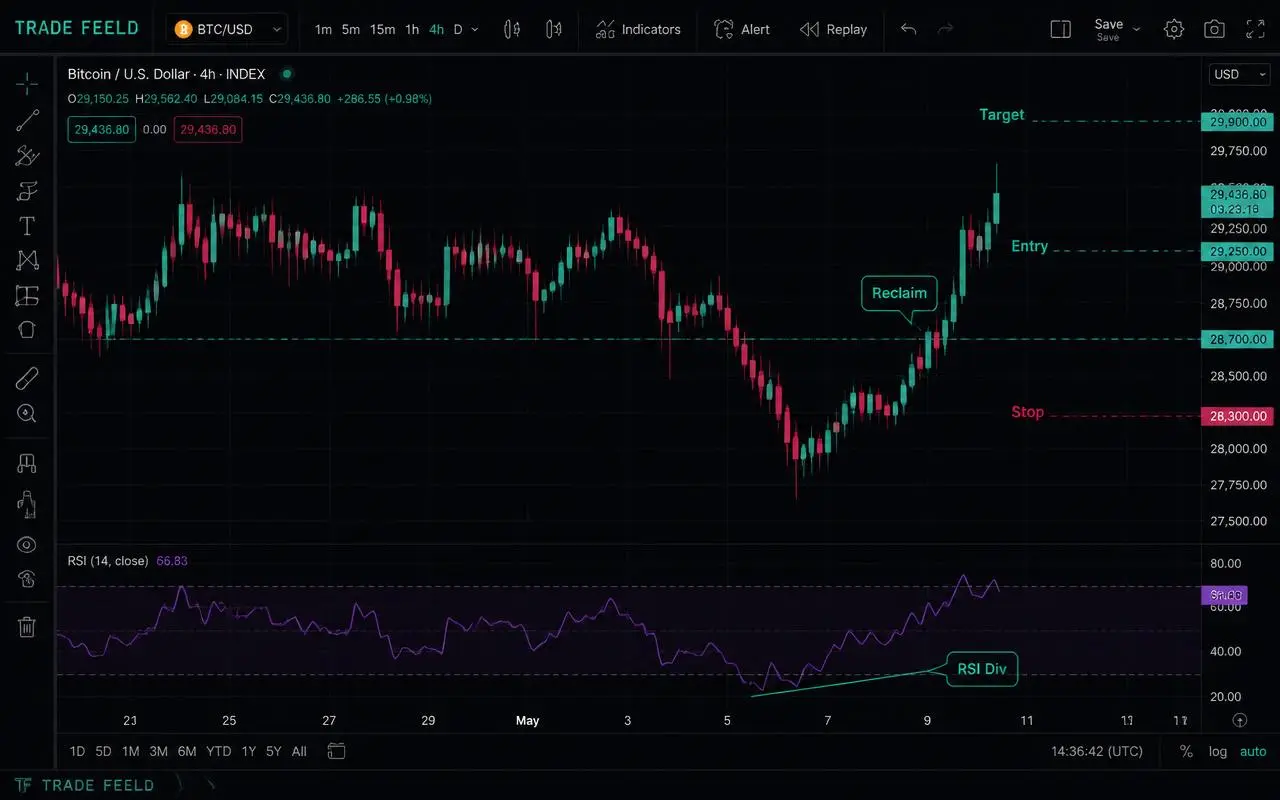The image size is (1280, 800).
Task: Expand the Save options arrow
Action: pyautogui.click(x=1137, y=29)
